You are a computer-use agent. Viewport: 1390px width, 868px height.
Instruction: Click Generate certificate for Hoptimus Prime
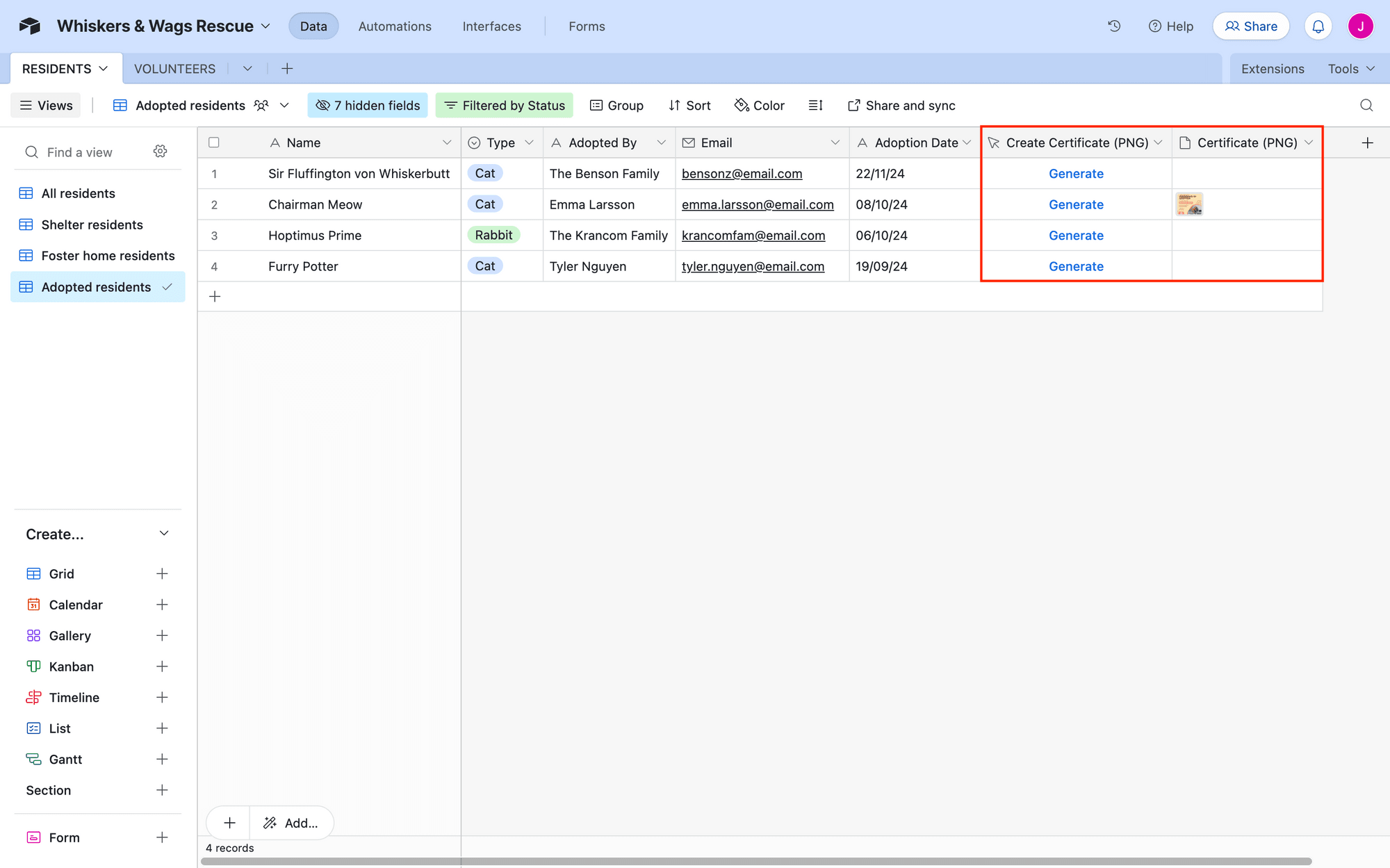pos(1076,235)
